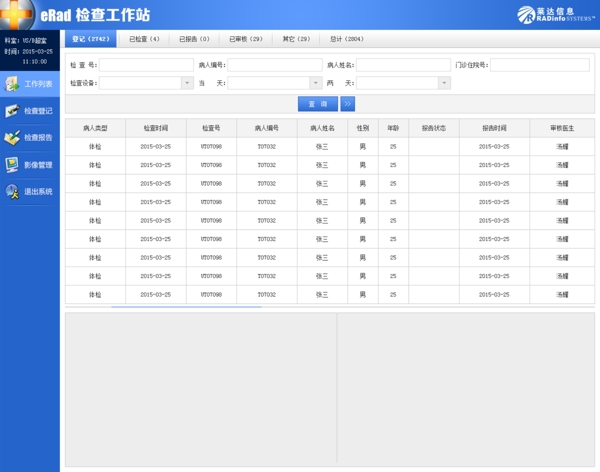Click the 查询 search button
The width and height of the screenshot is (600, 472).
(318, 104)
